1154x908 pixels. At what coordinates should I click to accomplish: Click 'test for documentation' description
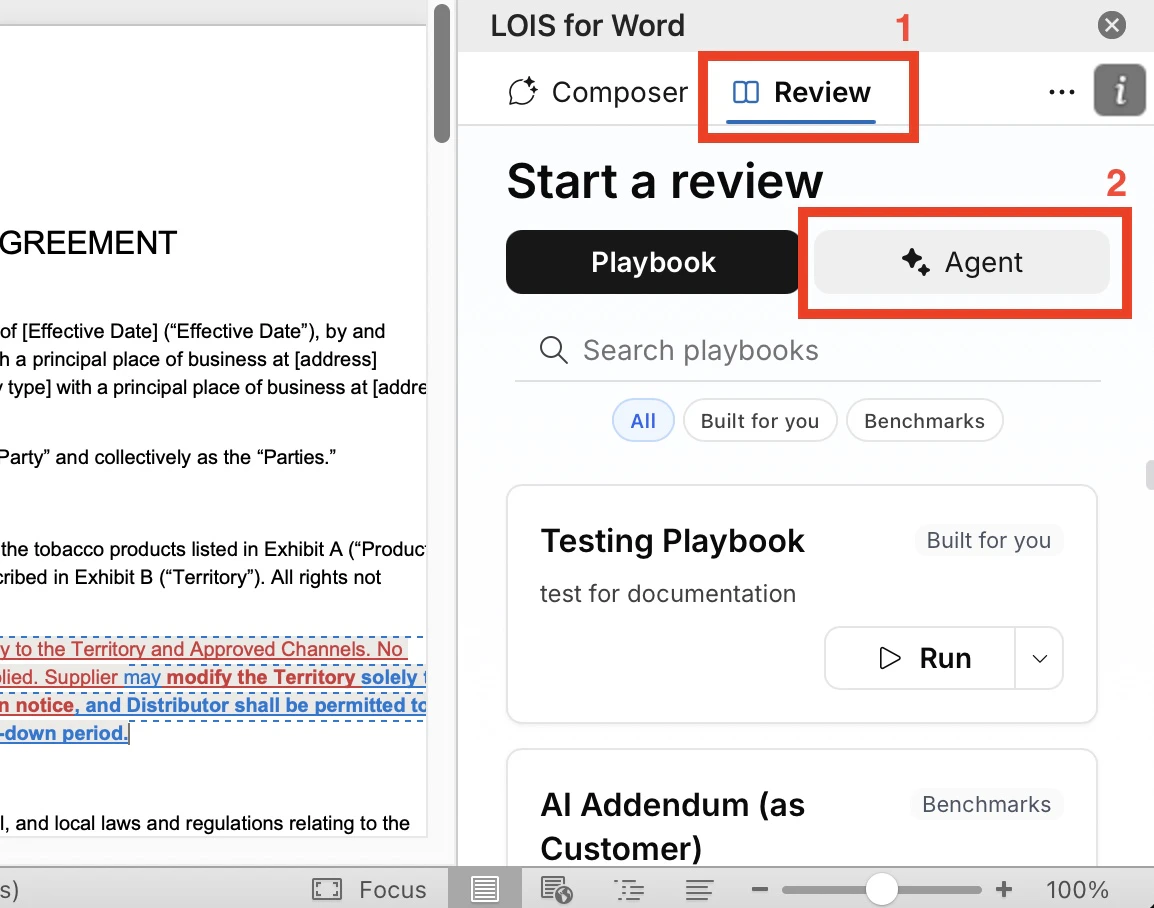(x=668, y=594)
